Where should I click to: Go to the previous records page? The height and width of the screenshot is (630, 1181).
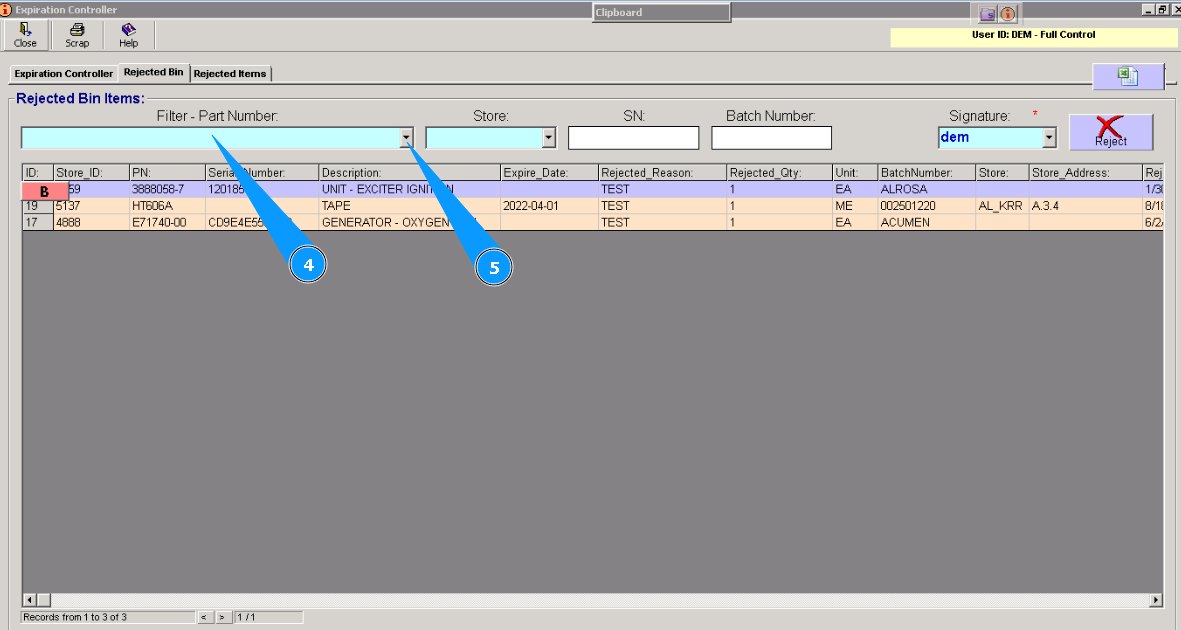[204, 617]
